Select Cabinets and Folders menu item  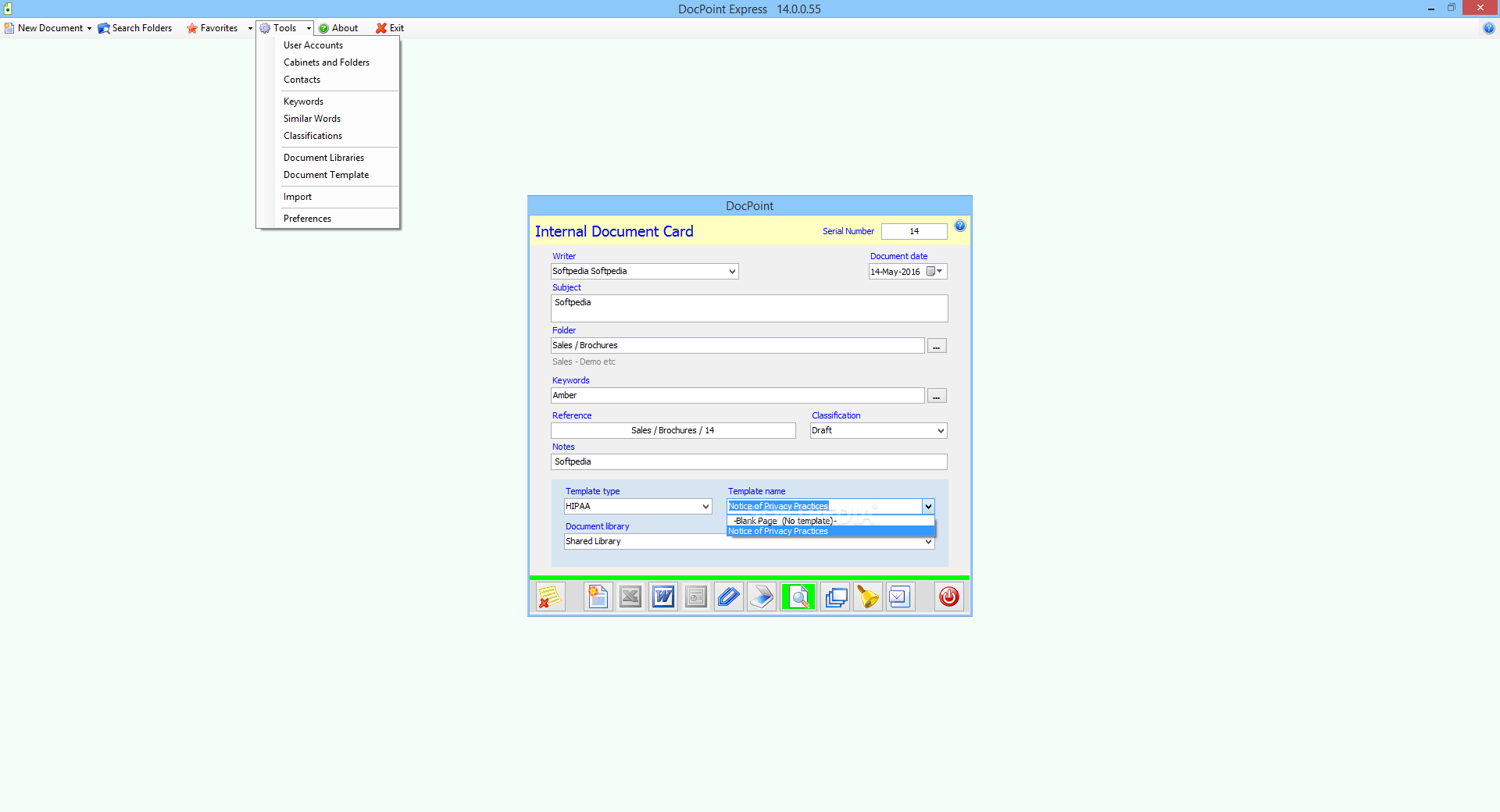(x=327, y=62)
